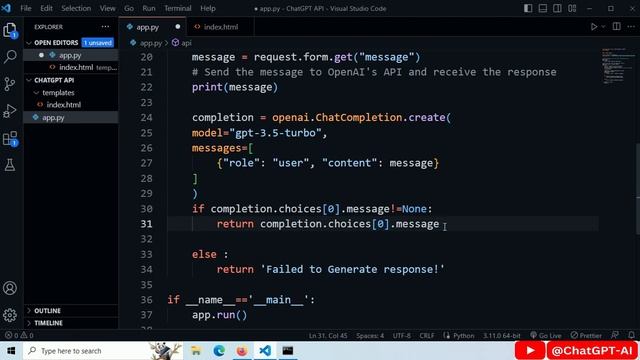
Task: Open errors and warnings status item
Action: point(19,336)
